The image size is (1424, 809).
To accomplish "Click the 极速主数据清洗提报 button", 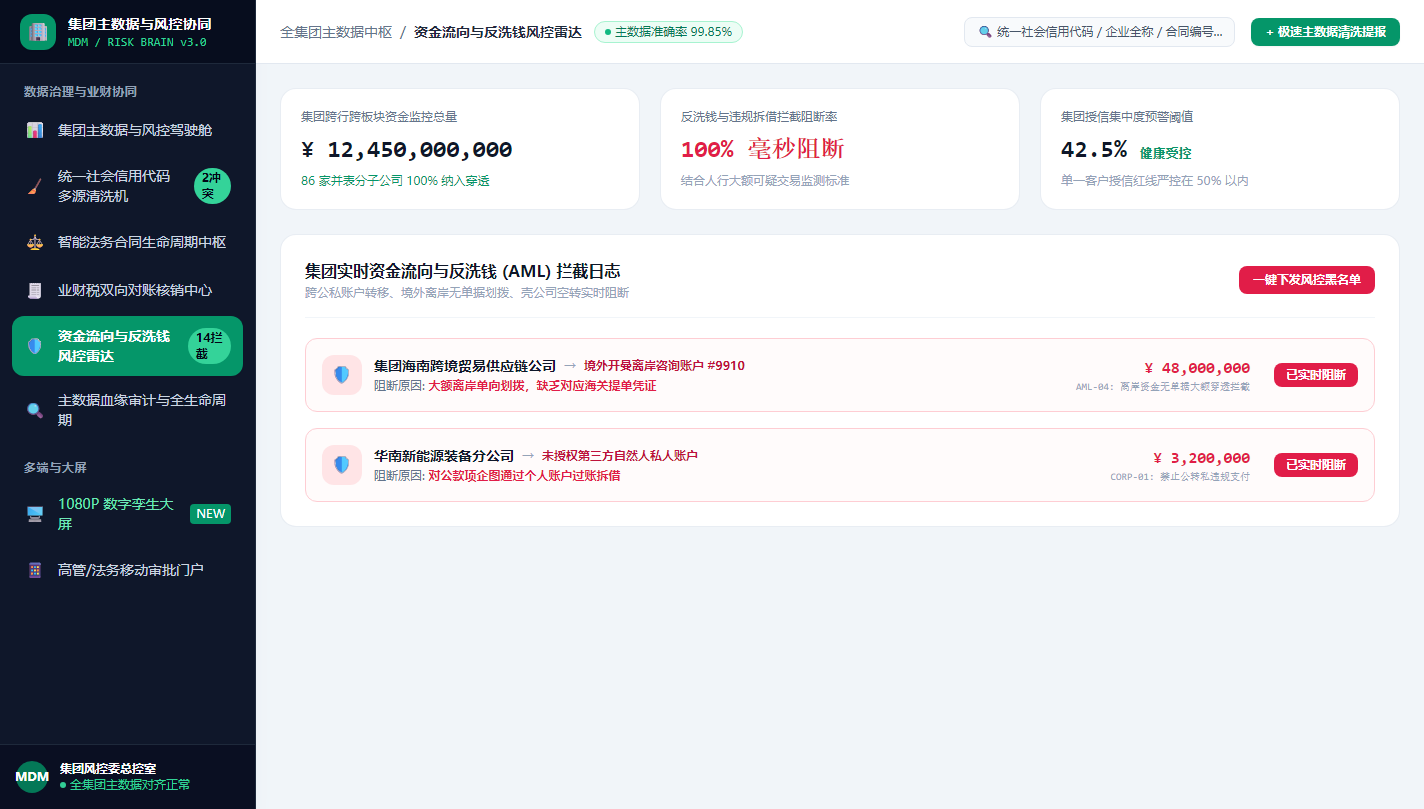I will point(1325,32).
